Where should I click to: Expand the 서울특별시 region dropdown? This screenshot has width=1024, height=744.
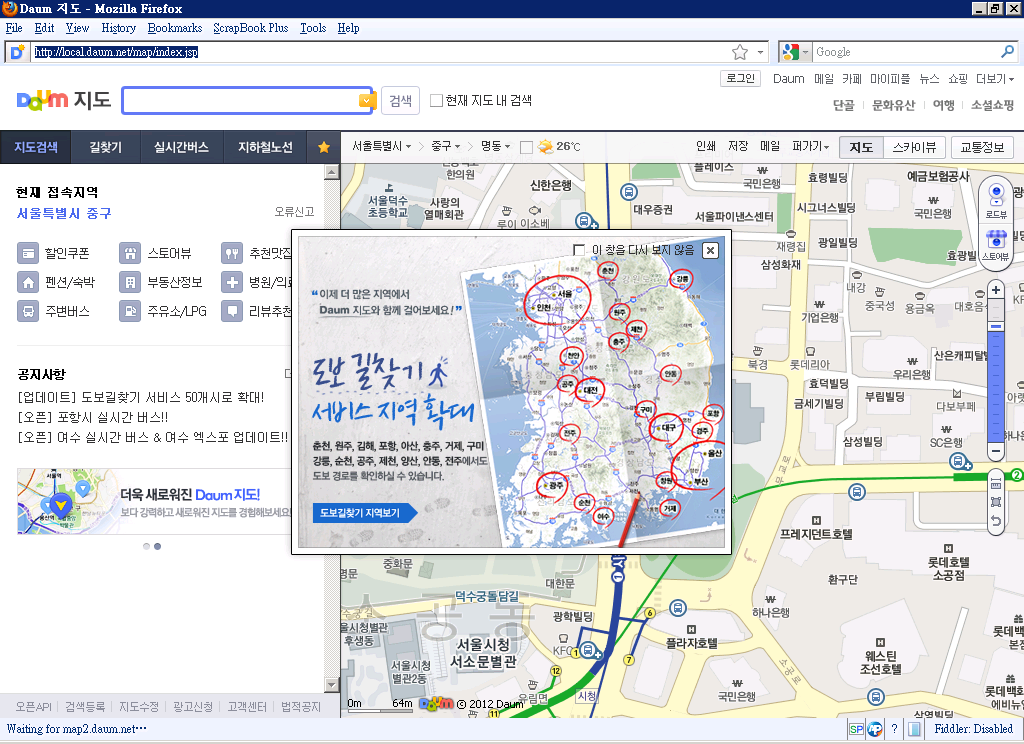coord(381,146)
